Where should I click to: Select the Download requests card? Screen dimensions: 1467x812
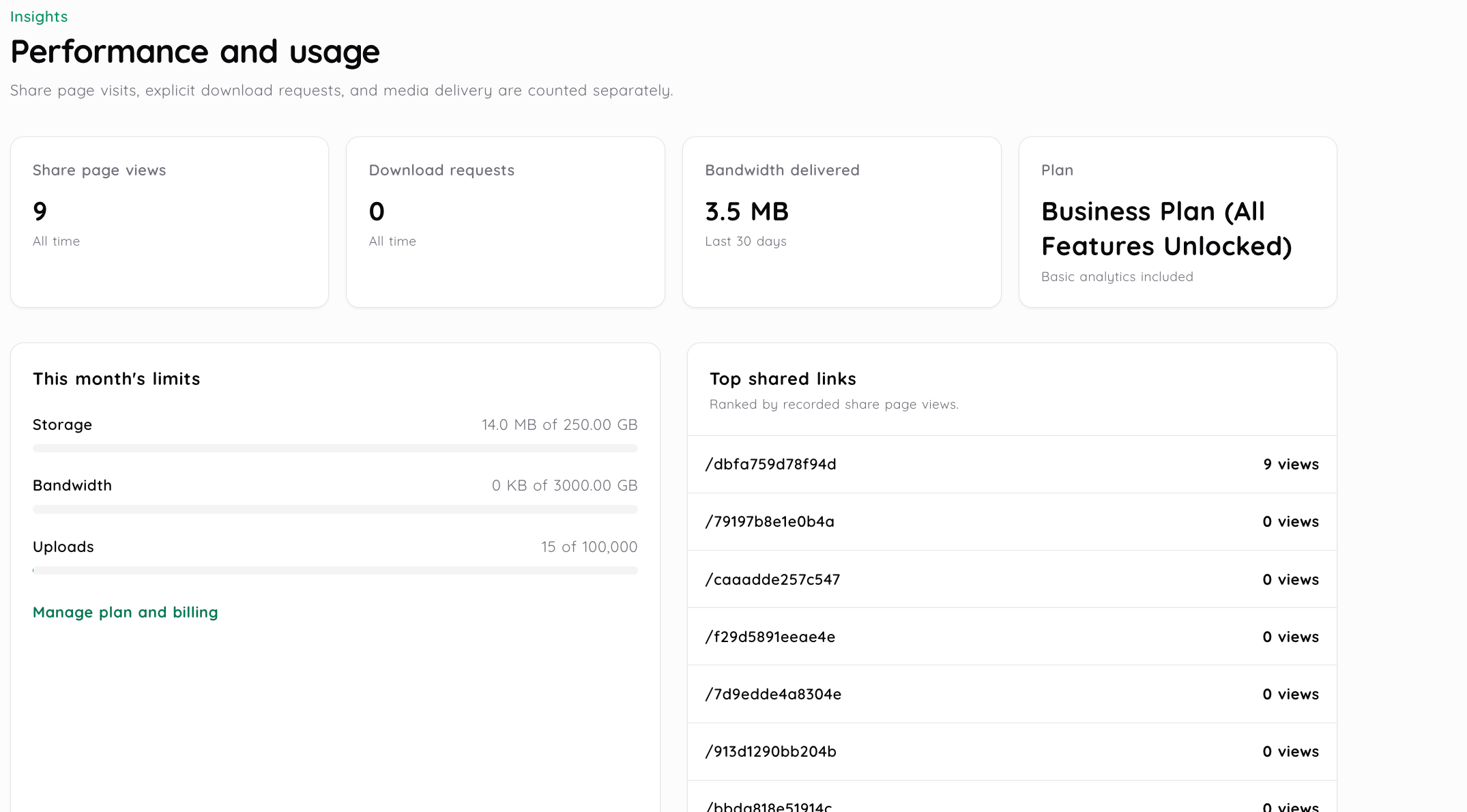coord(506,222)
